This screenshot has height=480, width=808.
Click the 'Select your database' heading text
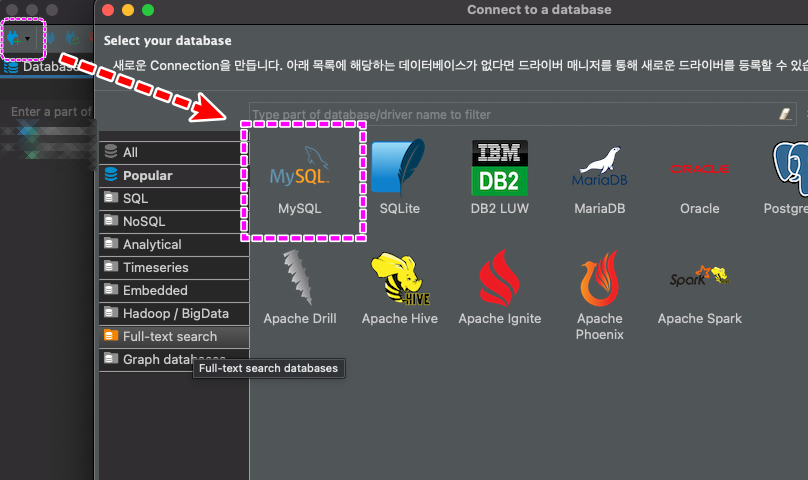tap(167, 41)
